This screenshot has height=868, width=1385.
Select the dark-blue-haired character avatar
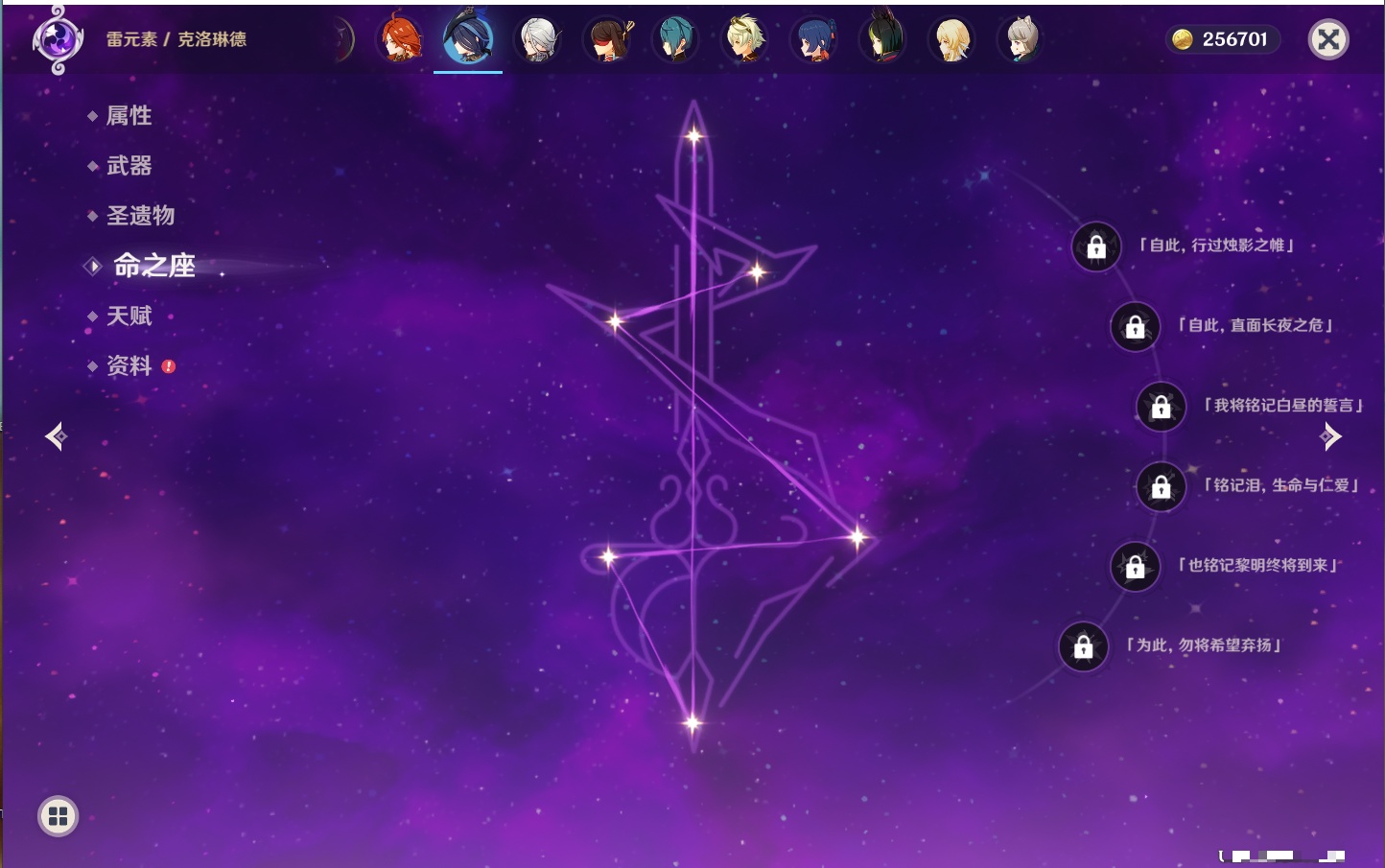(x=814, y=38)
